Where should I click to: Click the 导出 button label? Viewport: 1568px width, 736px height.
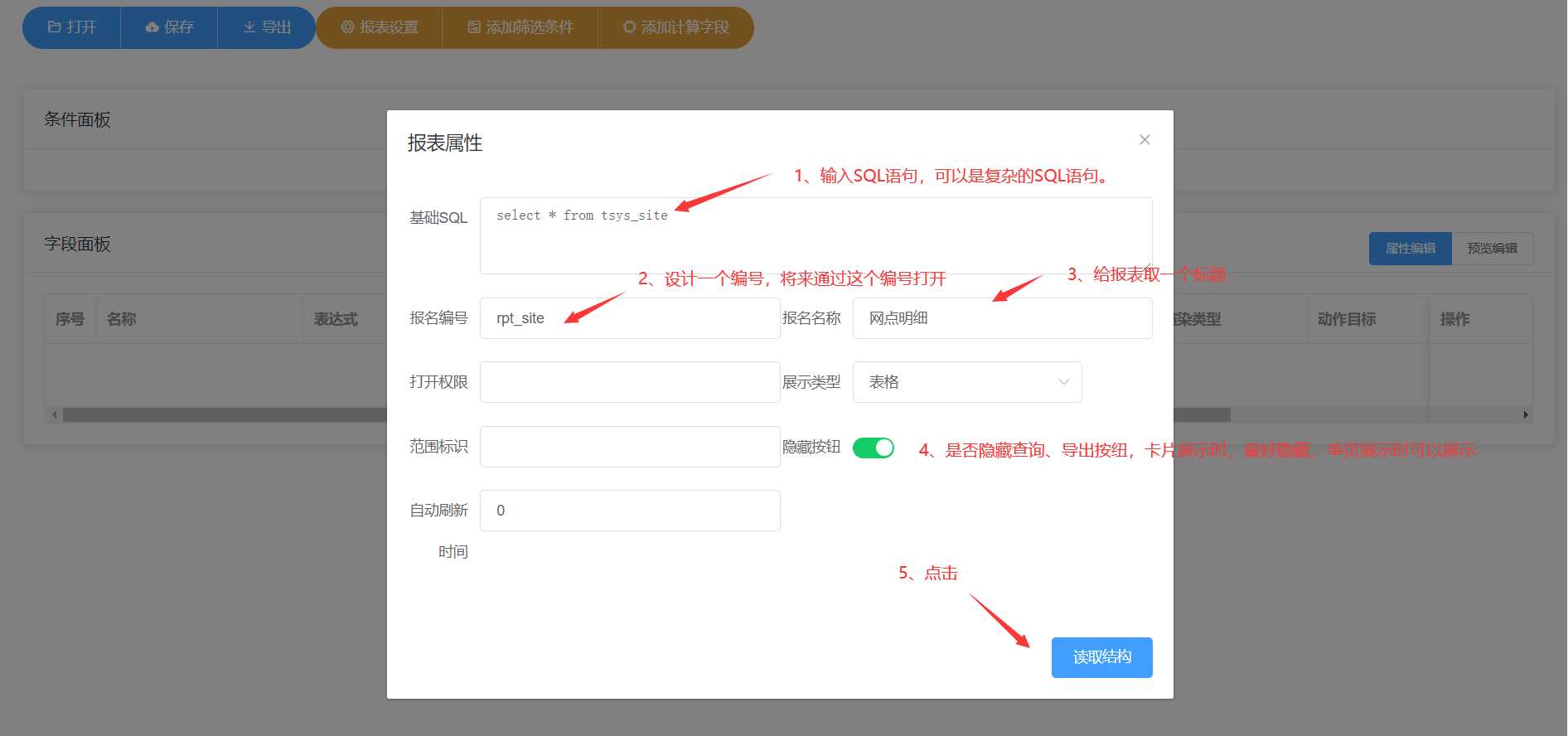(276, 27)
